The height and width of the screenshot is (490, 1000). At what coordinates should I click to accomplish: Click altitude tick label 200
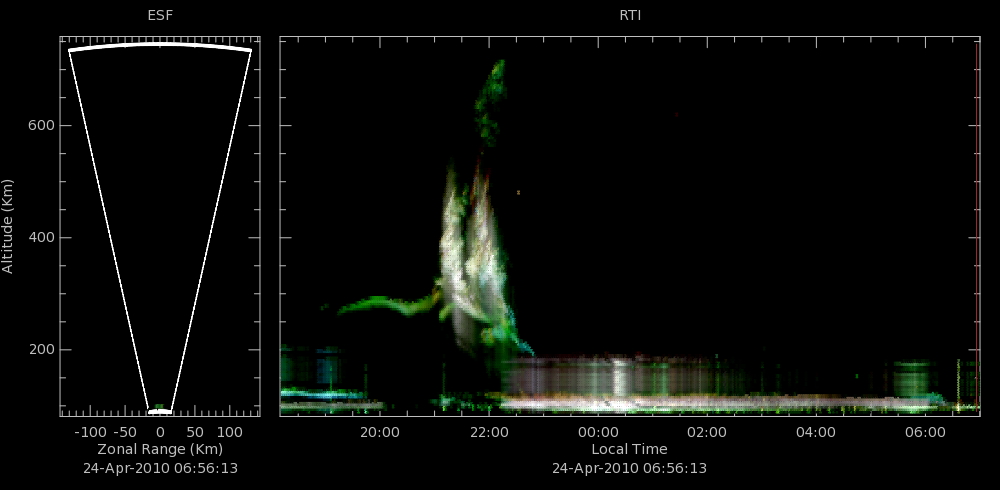coord(41,350)
